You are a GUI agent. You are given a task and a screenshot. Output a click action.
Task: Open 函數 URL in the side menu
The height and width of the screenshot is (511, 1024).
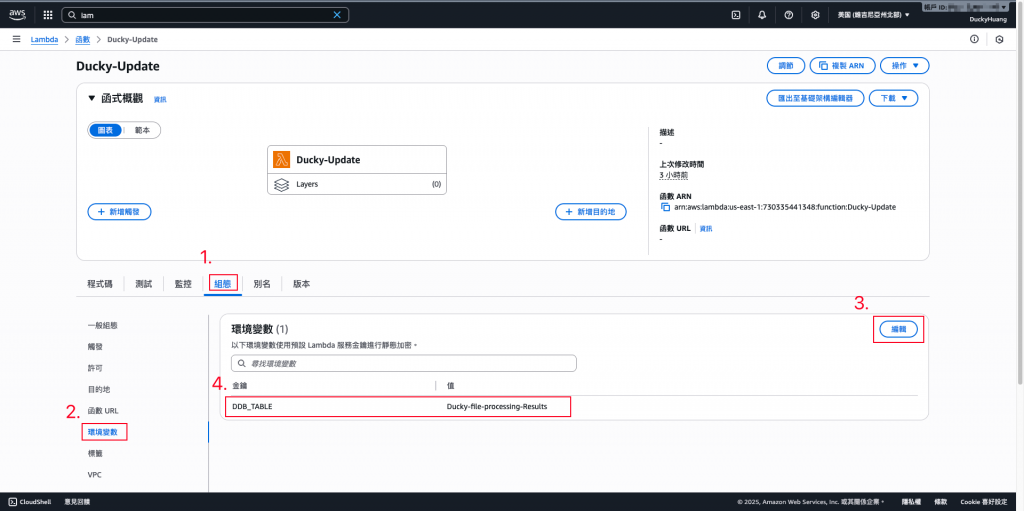click(x=103, y=410)
